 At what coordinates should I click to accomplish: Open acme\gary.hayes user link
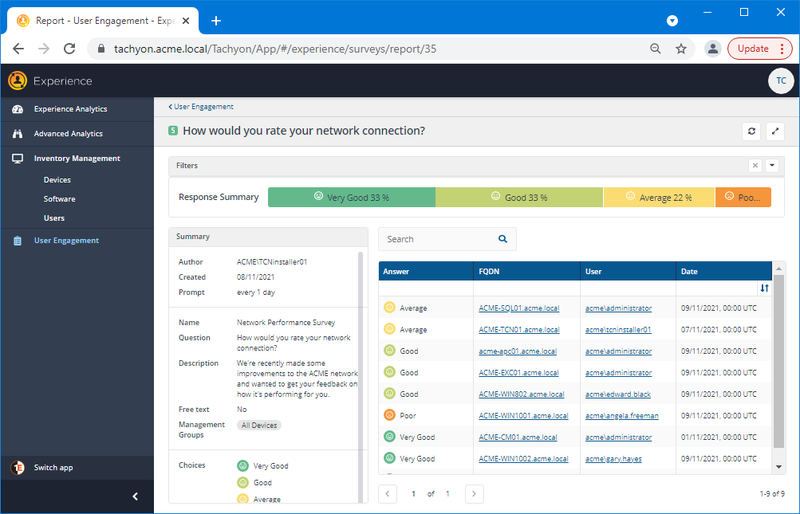(613, 459)
